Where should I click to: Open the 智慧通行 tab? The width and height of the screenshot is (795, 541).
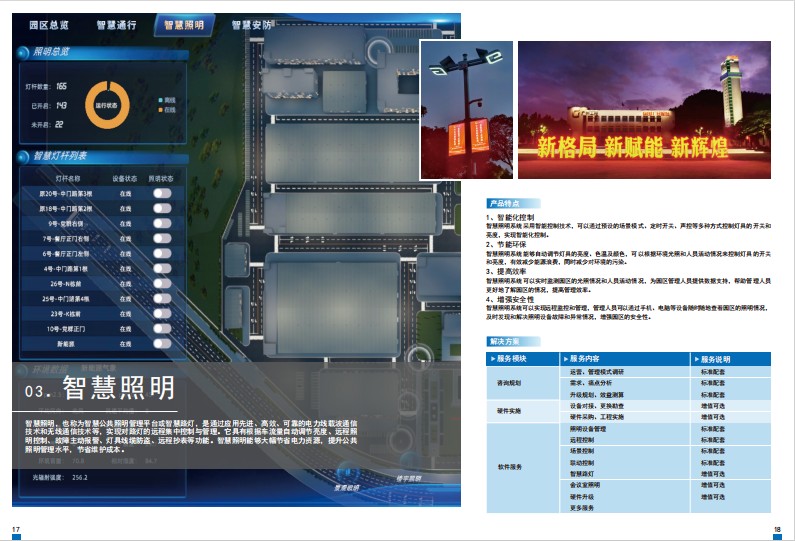tap(117, 24)
